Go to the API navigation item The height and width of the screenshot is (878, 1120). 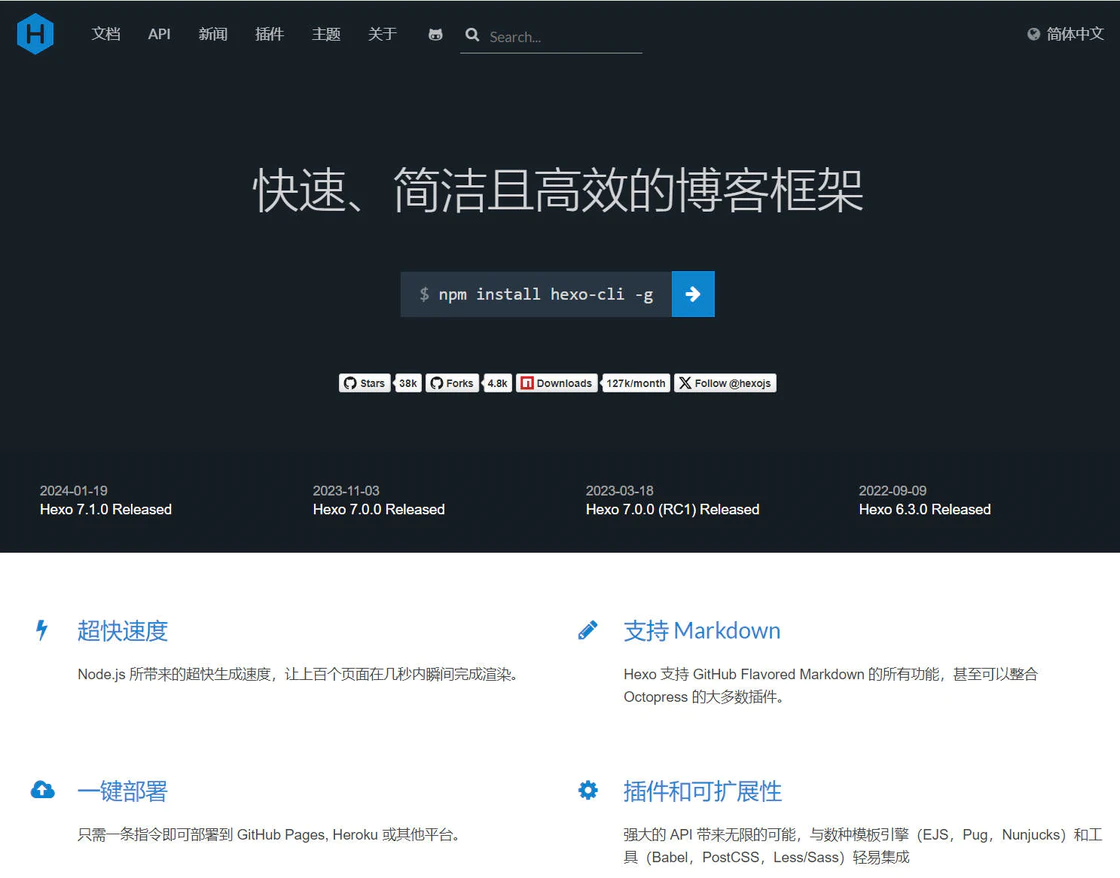(x=159, y=34)
